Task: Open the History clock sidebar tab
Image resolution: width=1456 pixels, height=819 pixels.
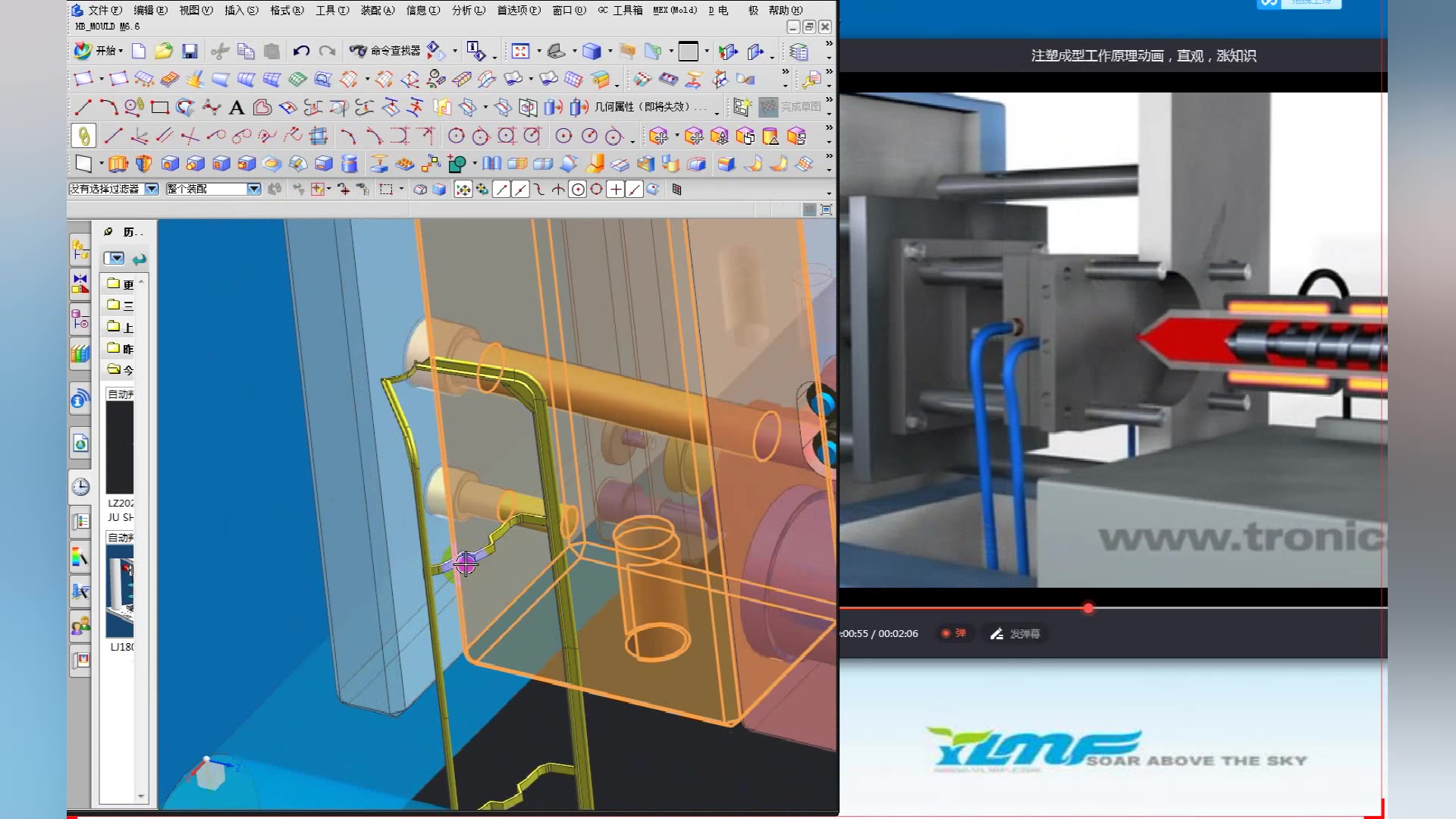Action: pos(80,487)
